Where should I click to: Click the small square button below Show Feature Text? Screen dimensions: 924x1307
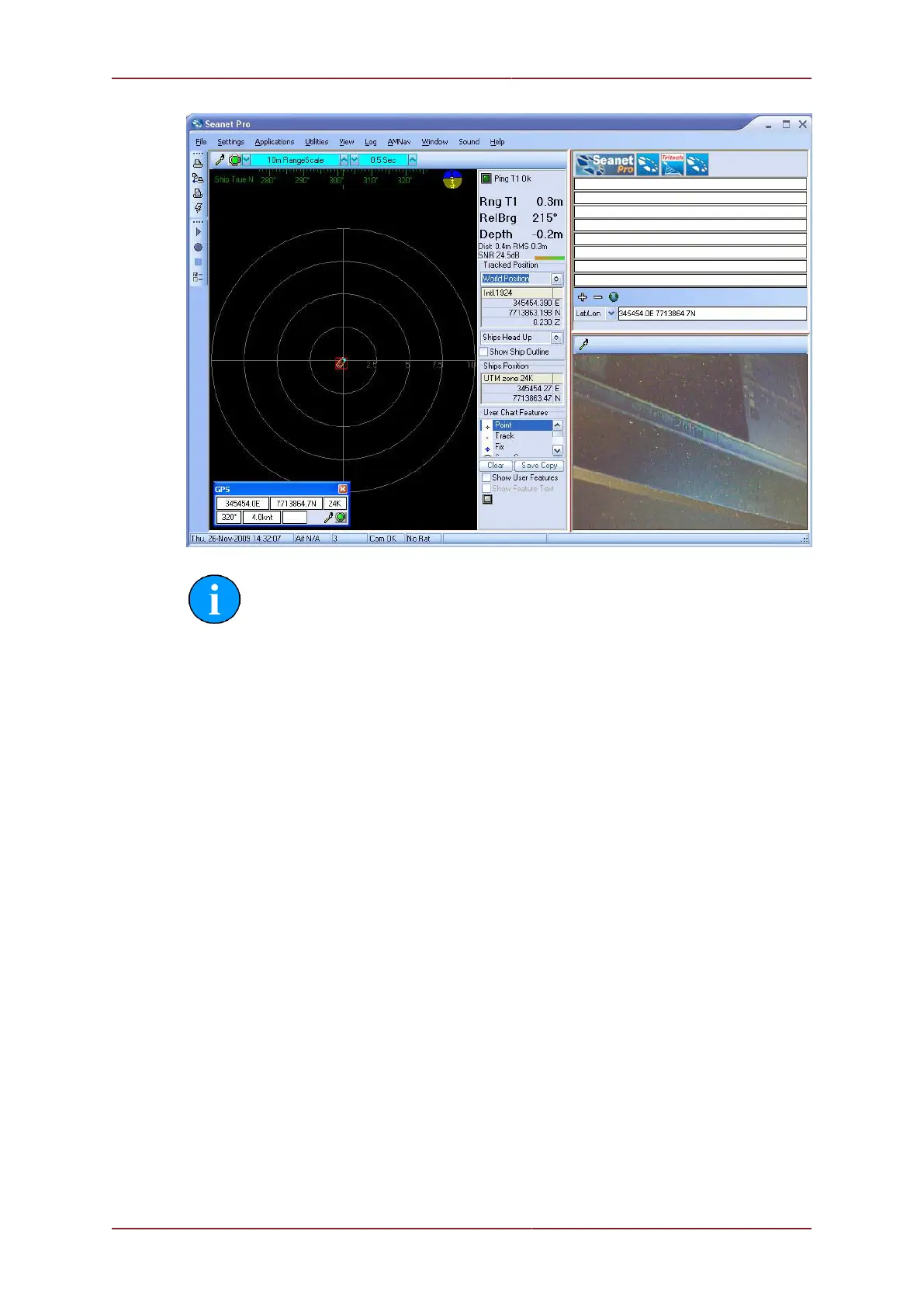(x=487, y=500)
